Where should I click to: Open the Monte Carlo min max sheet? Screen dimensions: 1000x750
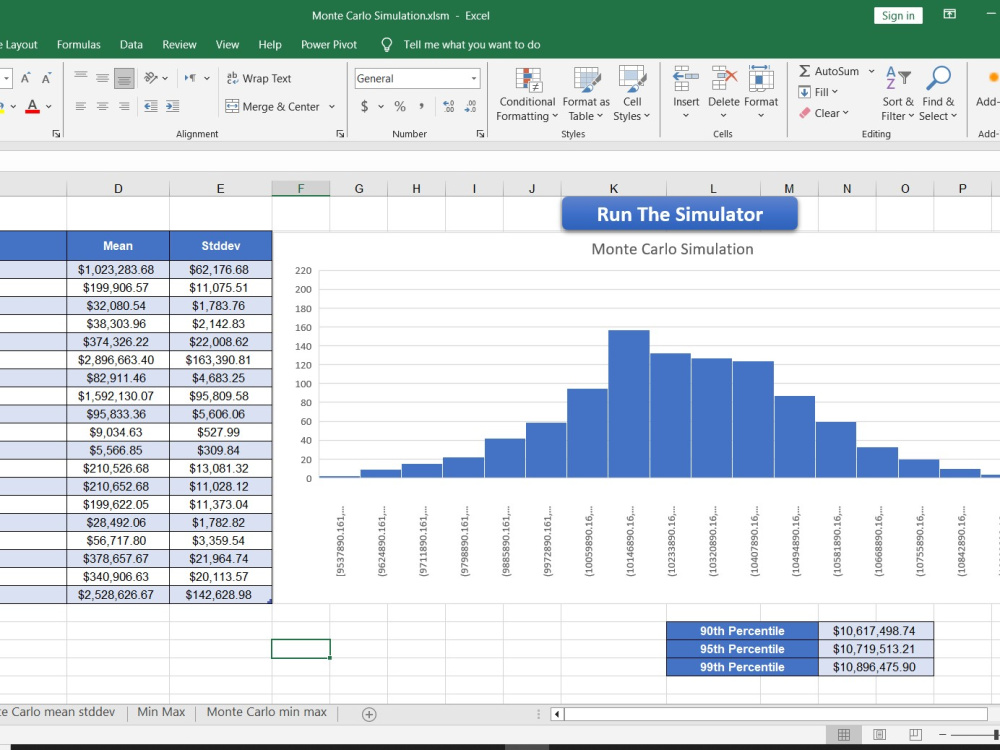266,712
